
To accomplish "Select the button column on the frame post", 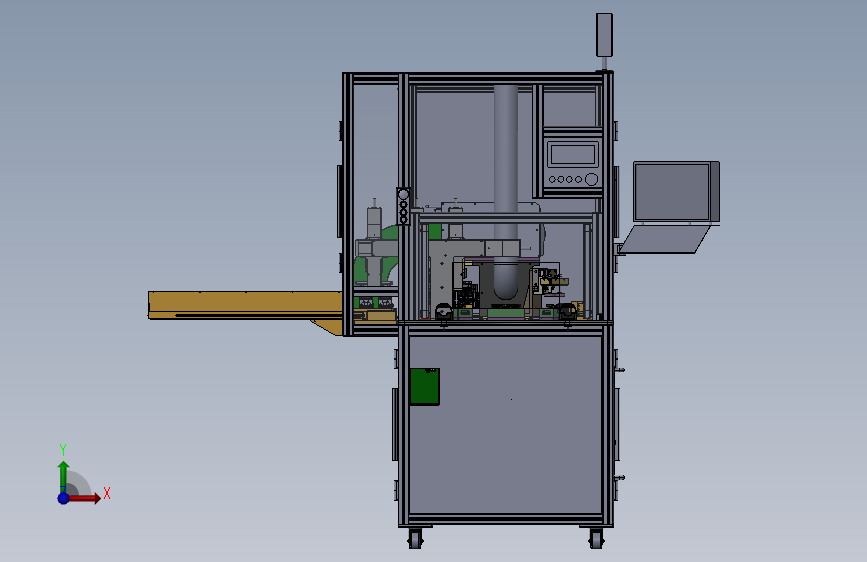I will coord(403,206).
